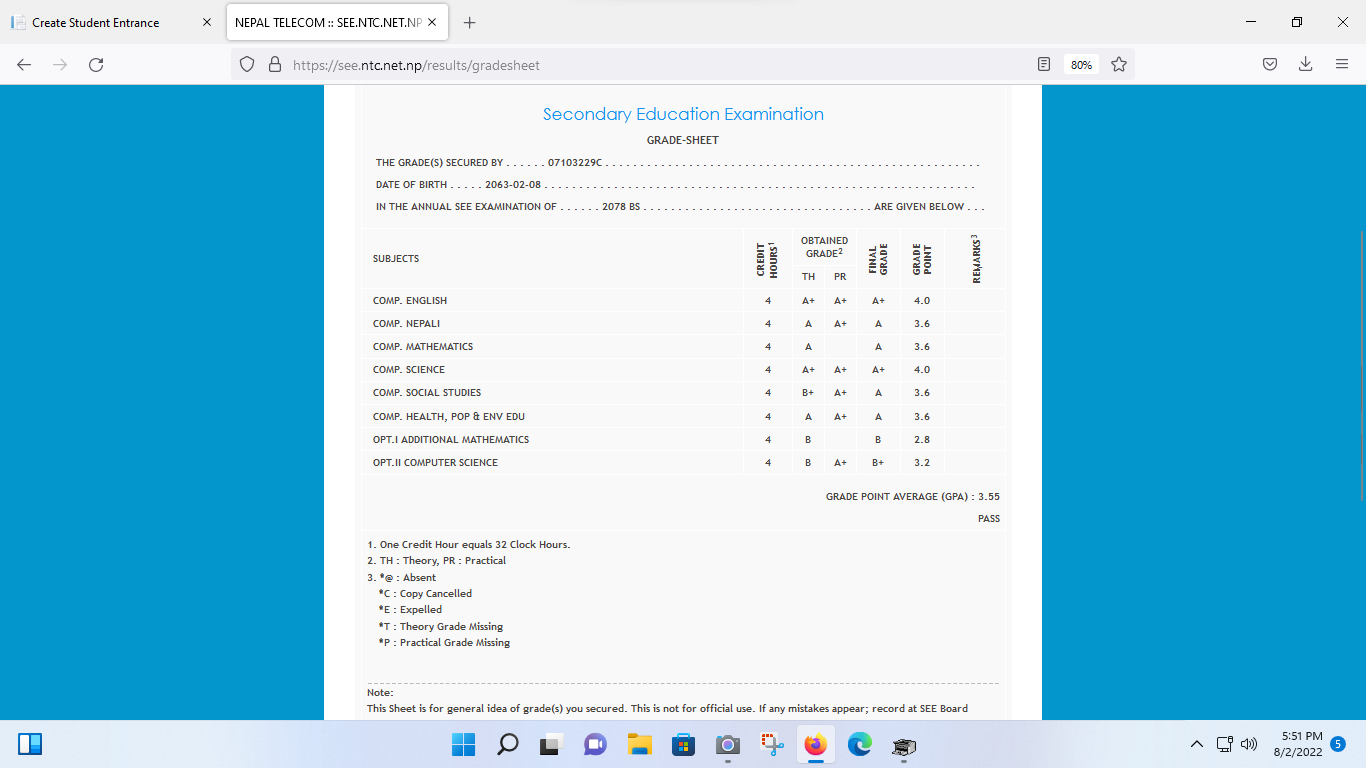The image size is (1366, 768).
Task: Open the Firefox Downloads panel
Action: [1305, 65]
